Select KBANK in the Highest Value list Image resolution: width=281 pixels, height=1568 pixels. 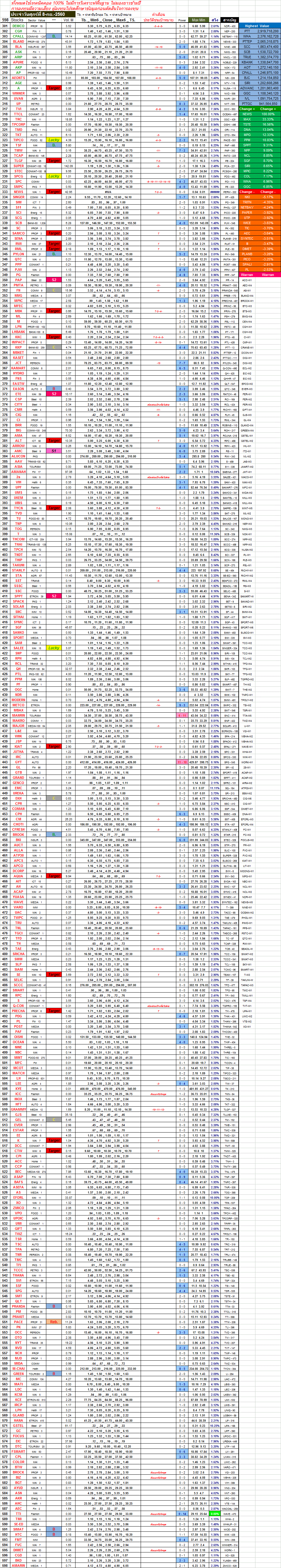click(247, 62)
